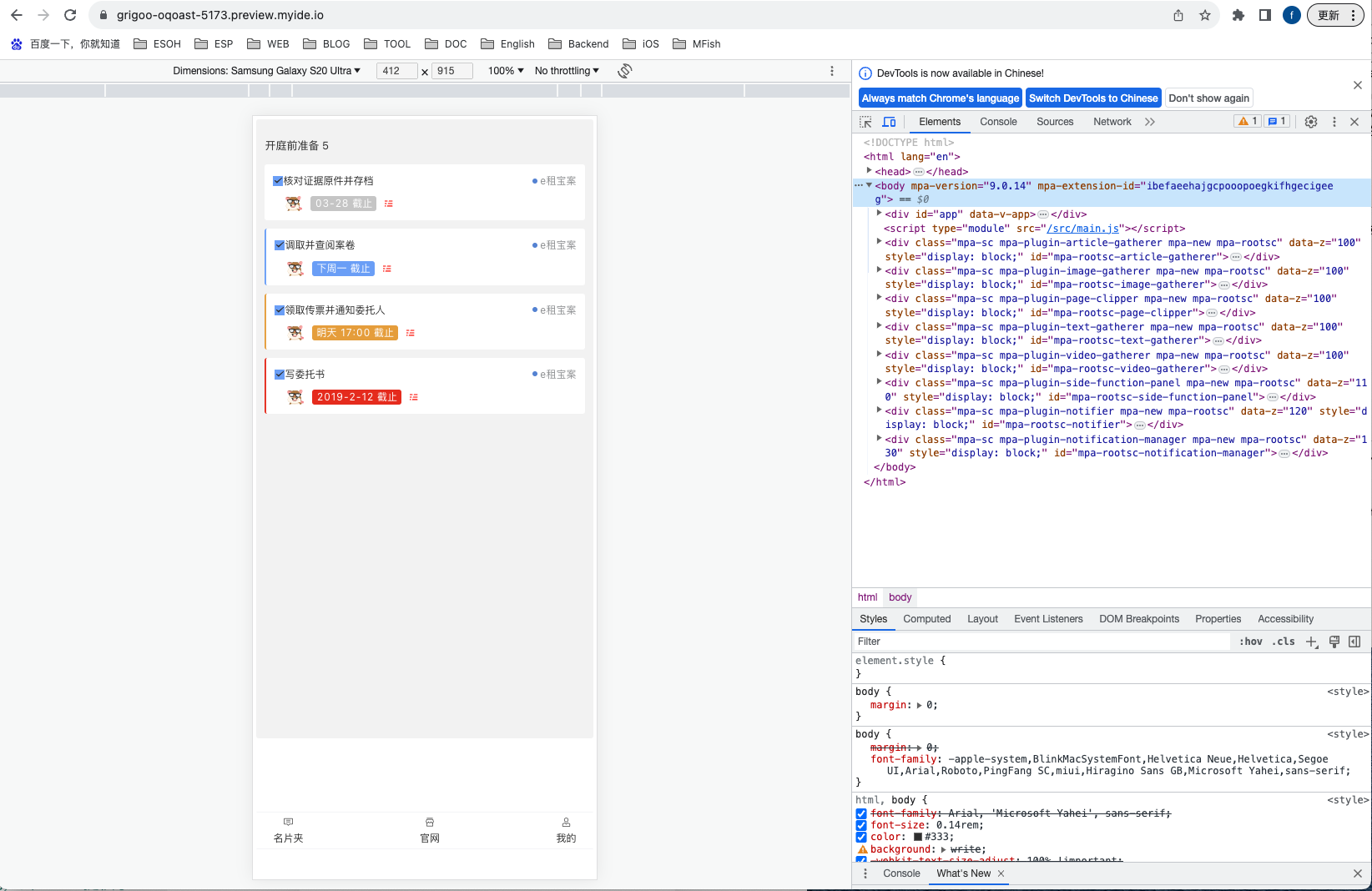The image size is (1372, 891).
Task: Open the English bookmarks folder
Action: [507, 44]
